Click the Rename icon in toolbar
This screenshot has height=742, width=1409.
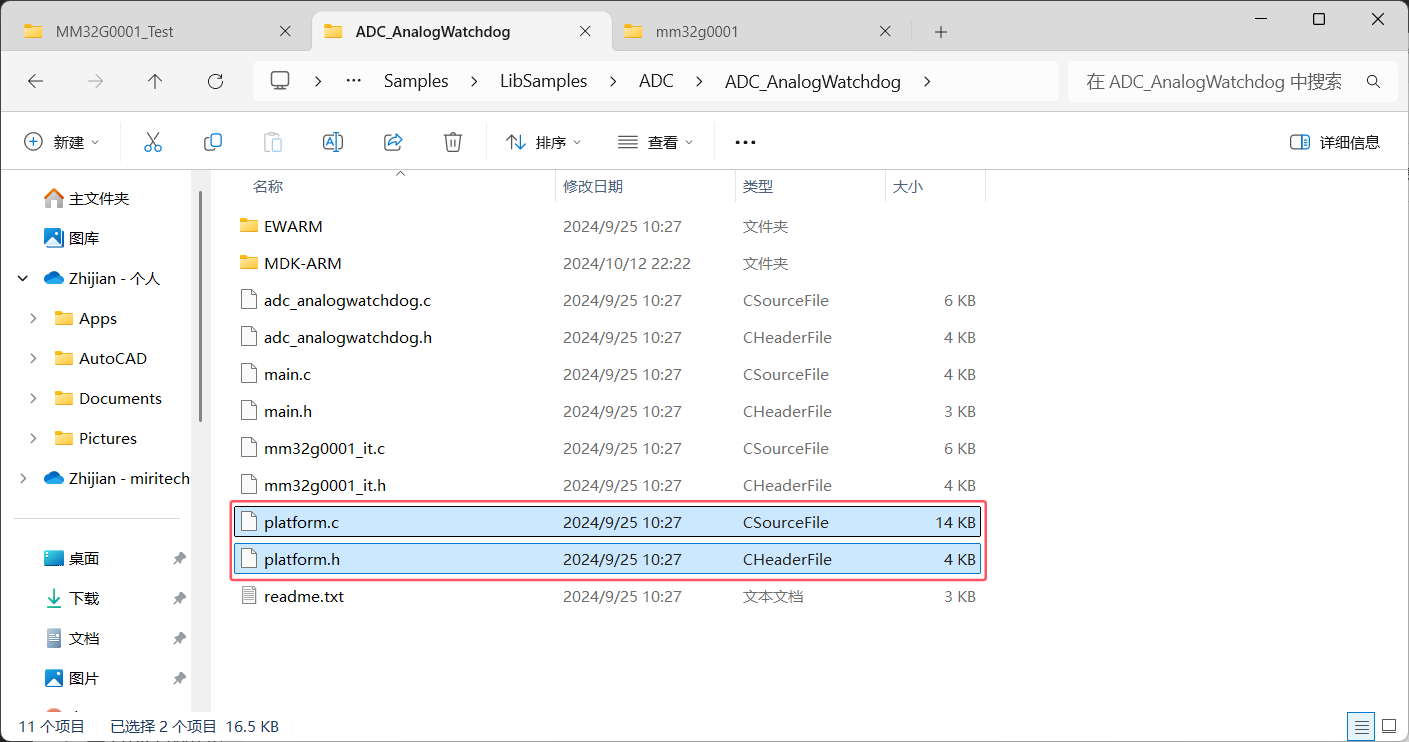[333, 142]
